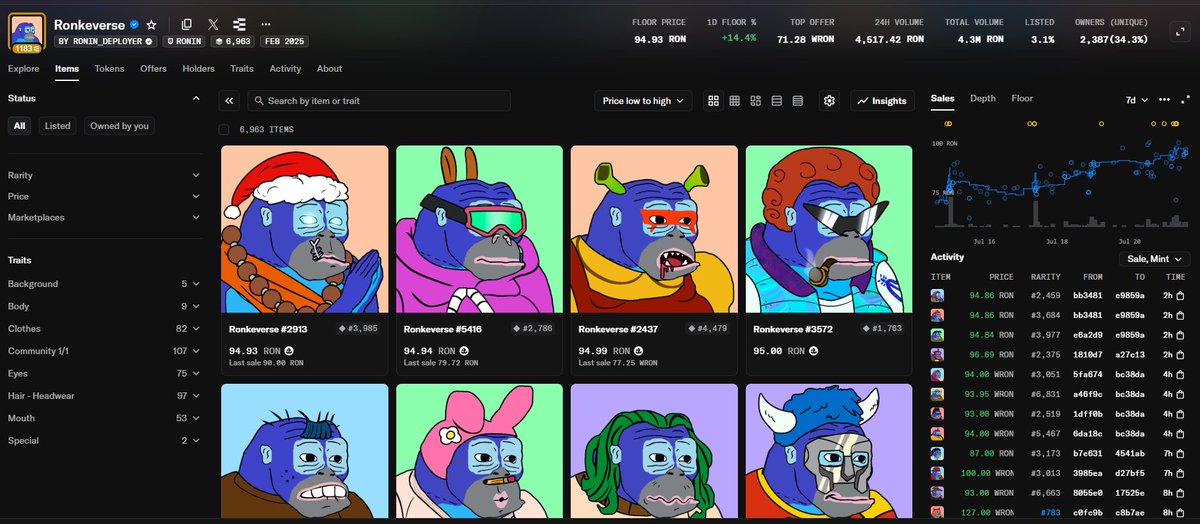
Task: Open the Activity tab
Action: 285,69
